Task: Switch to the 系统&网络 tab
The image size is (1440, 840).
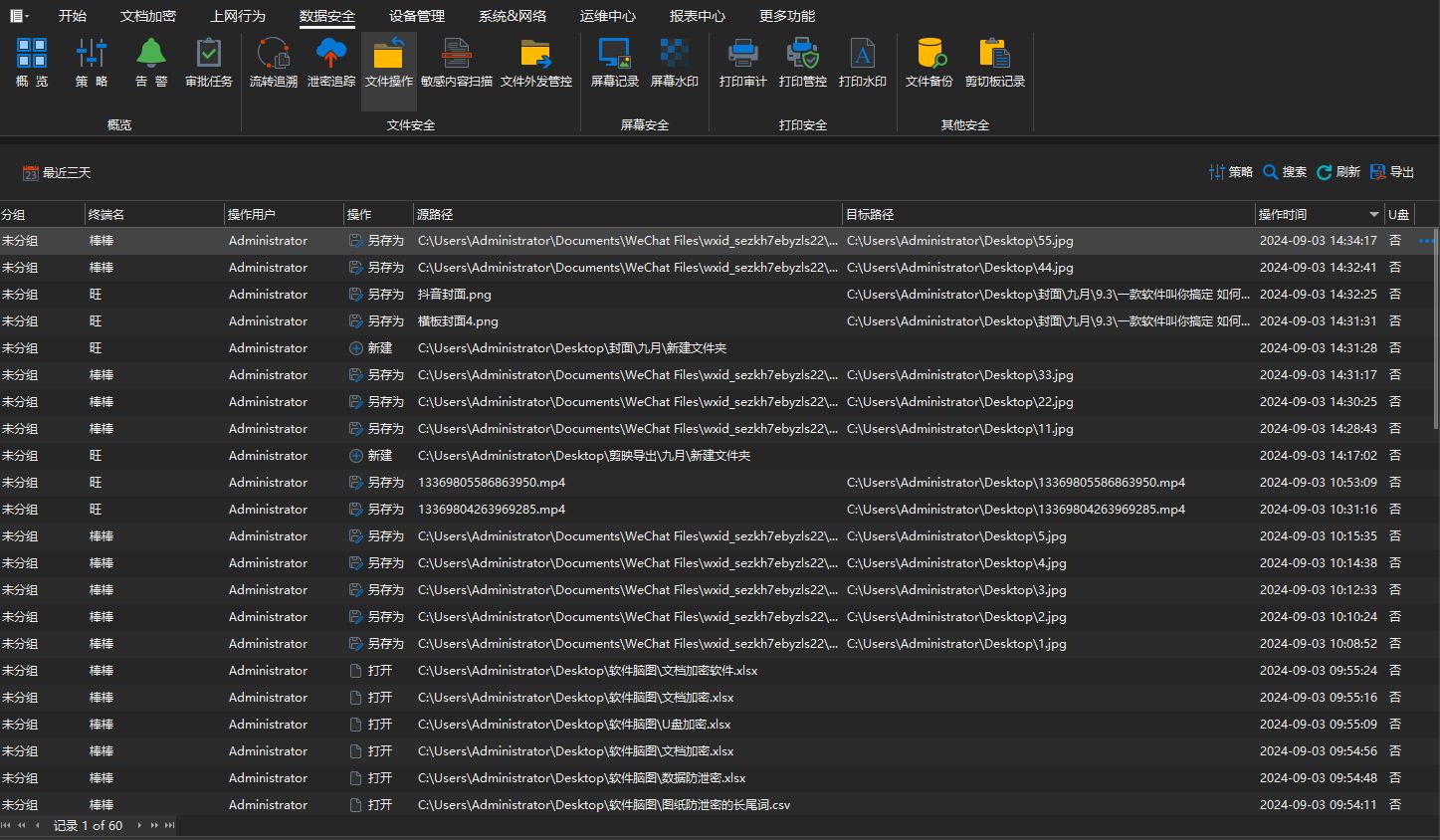Action: click(513, 16)
